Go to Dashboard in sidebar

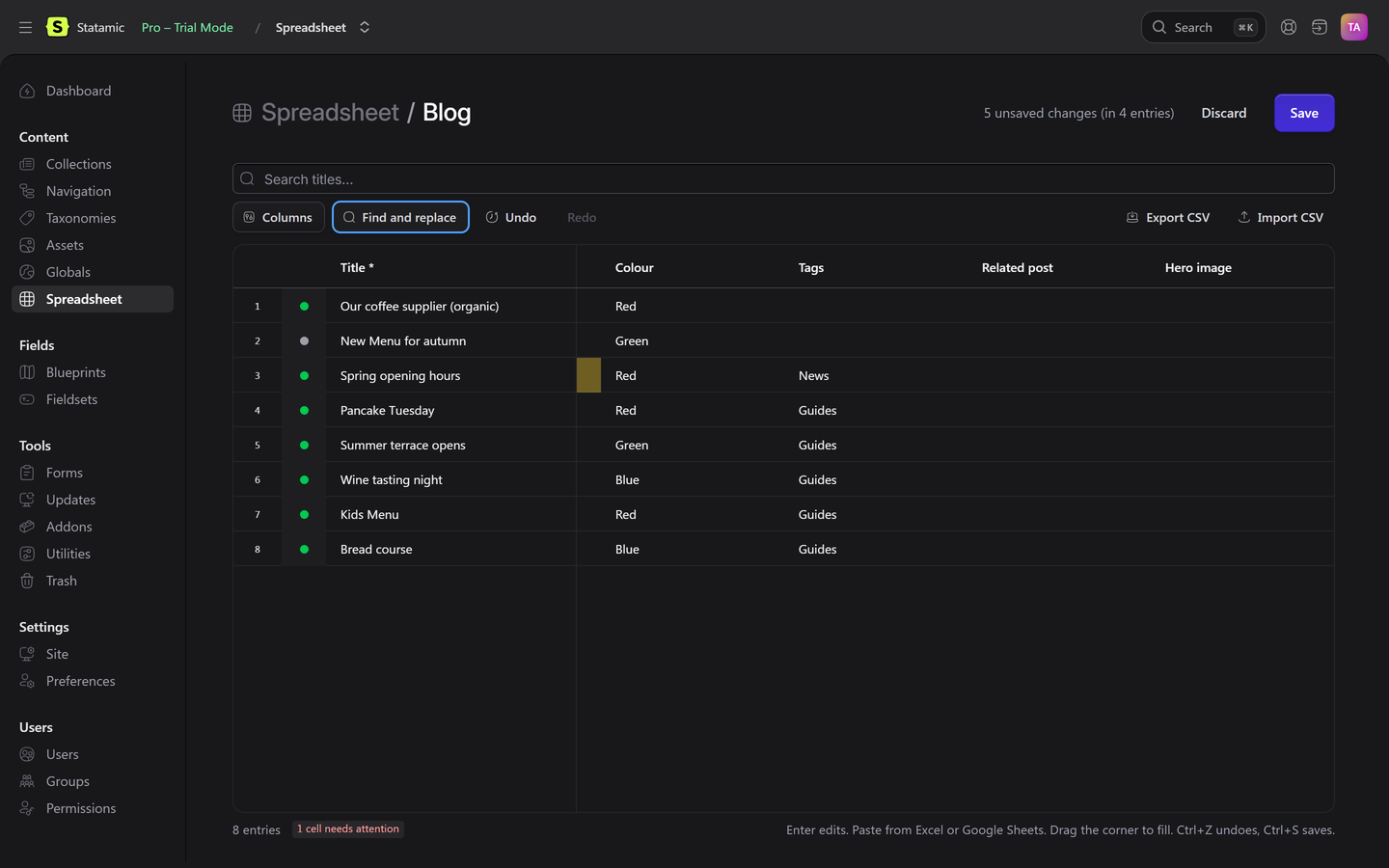click(93, 91)
